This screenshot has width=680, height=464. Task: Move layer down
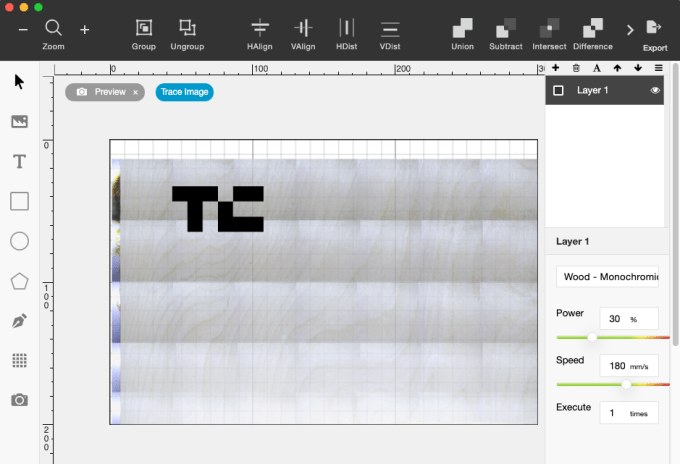[638, 68]
